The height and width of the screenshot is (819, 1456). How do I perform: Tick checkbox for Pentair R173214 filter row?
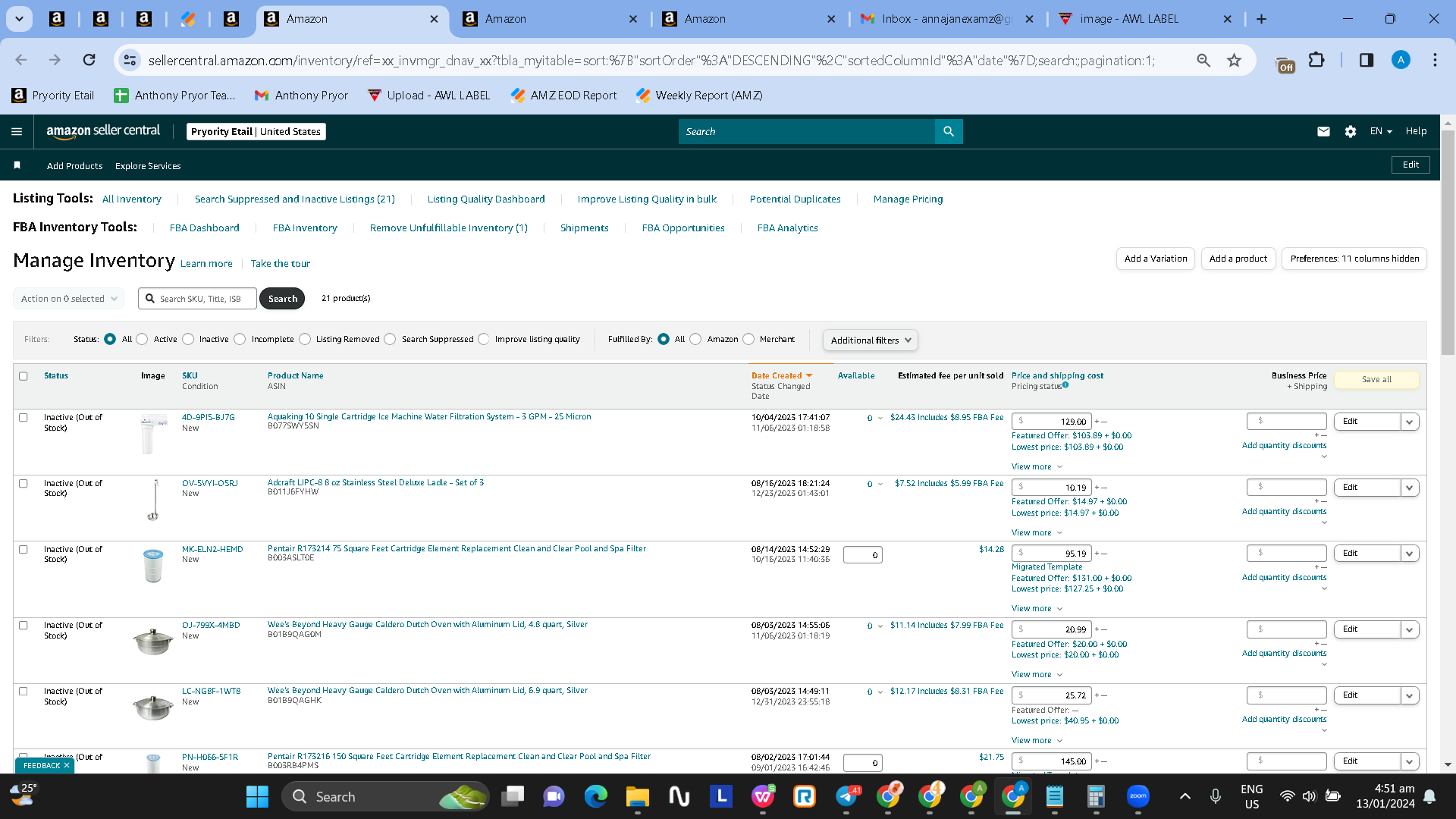pyautogui.click(x=24, y=550)
